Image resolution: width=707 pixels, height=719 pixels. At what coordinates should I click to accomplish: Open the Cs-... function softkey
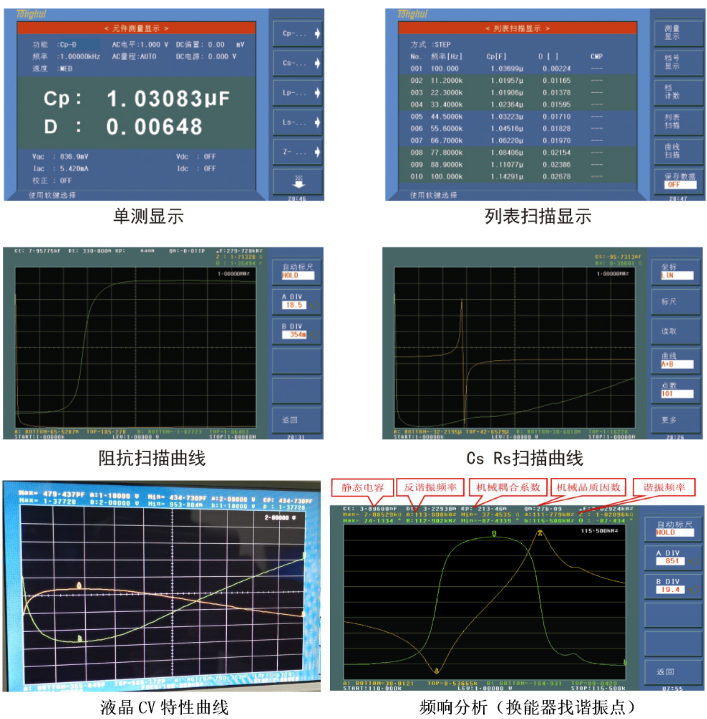pyautogui.click(x=298, y=63)
